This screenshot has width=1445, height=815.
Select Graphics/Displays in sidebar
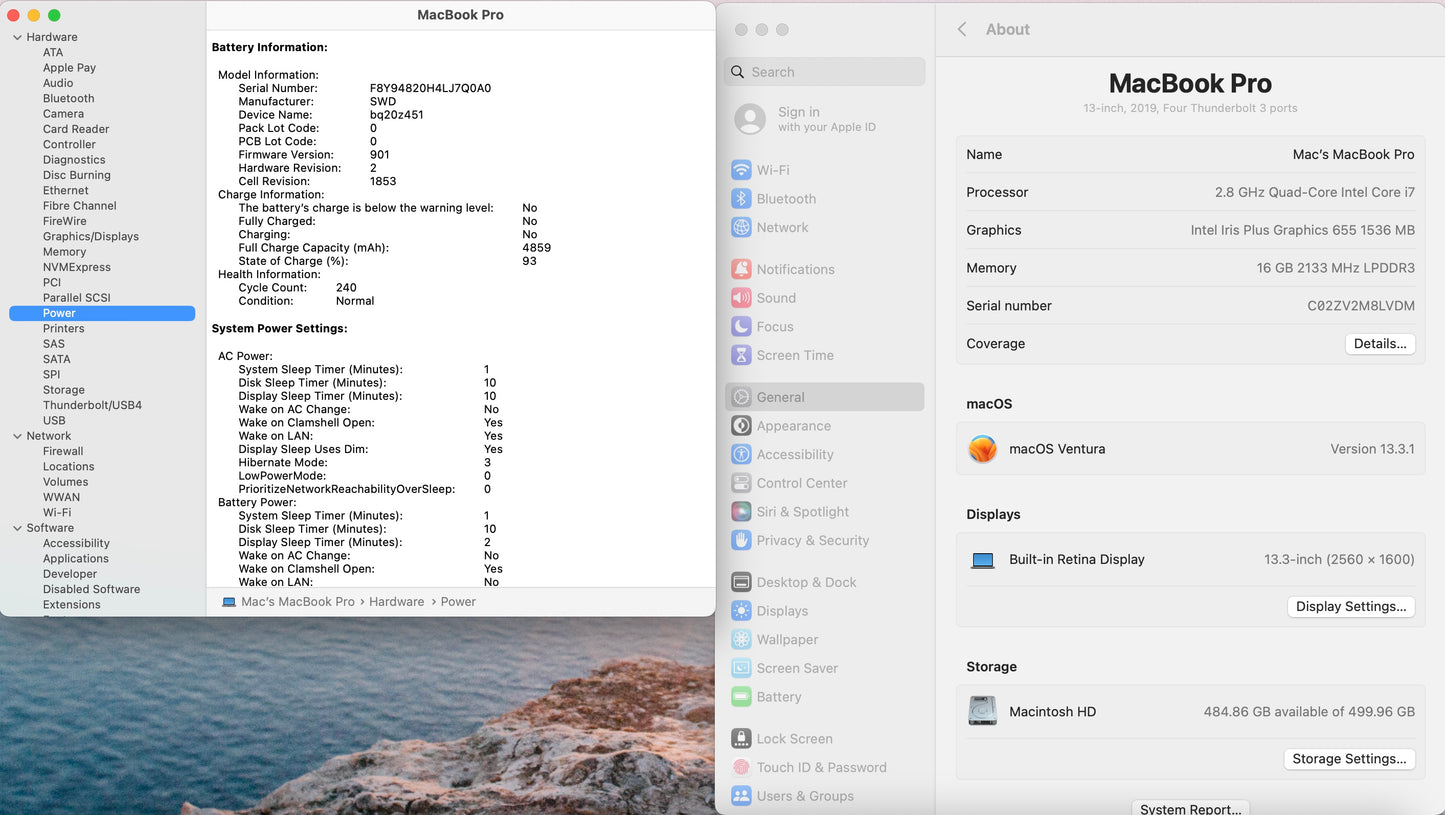[90, 236]
